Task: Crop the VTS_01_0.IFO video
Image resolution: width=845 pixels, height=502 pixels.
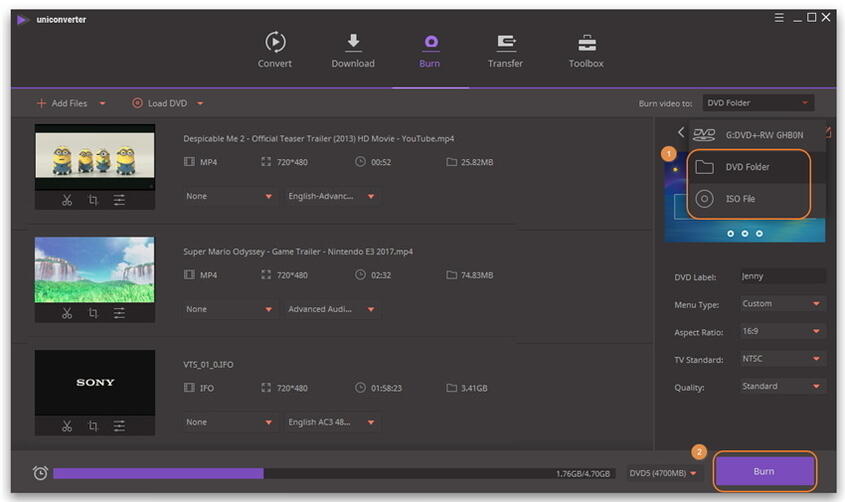Action: click(x=93, y=426)
